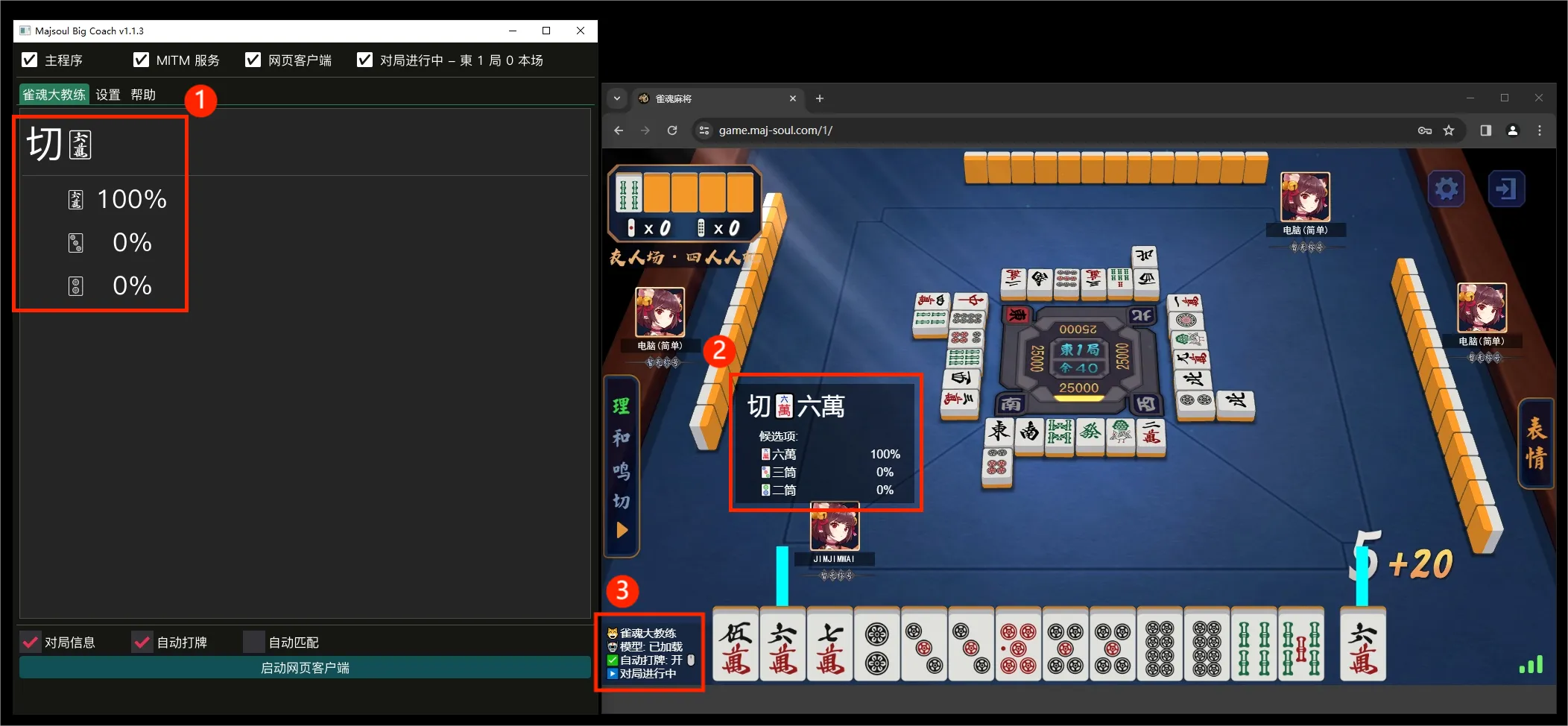The image size is (1568, 726).
Task: Click the 100% value in coach window
Action: click(132, 199)
